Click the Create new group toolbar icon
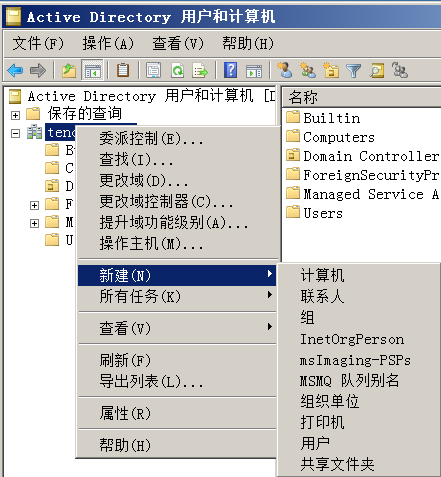Image resolution: width=441 pixels, height=477 pixels. tap(308, 70)
